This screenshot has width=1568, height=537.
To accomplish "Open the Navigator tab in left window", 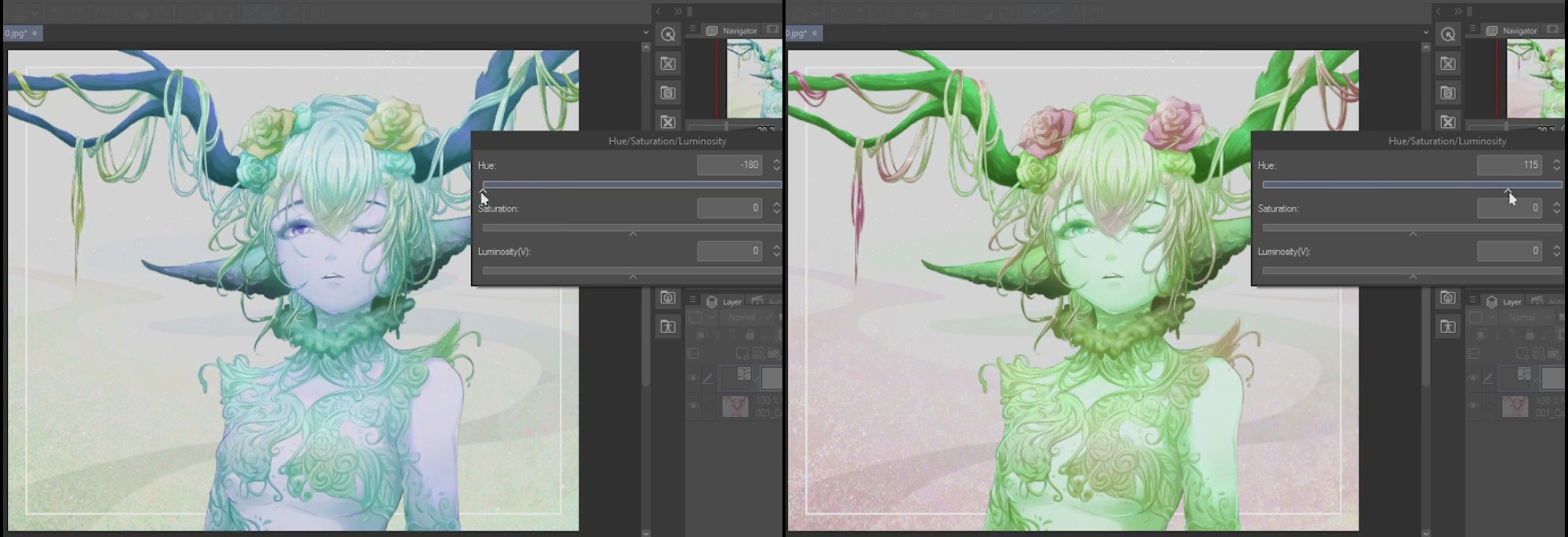I will (x=732, y=31).
